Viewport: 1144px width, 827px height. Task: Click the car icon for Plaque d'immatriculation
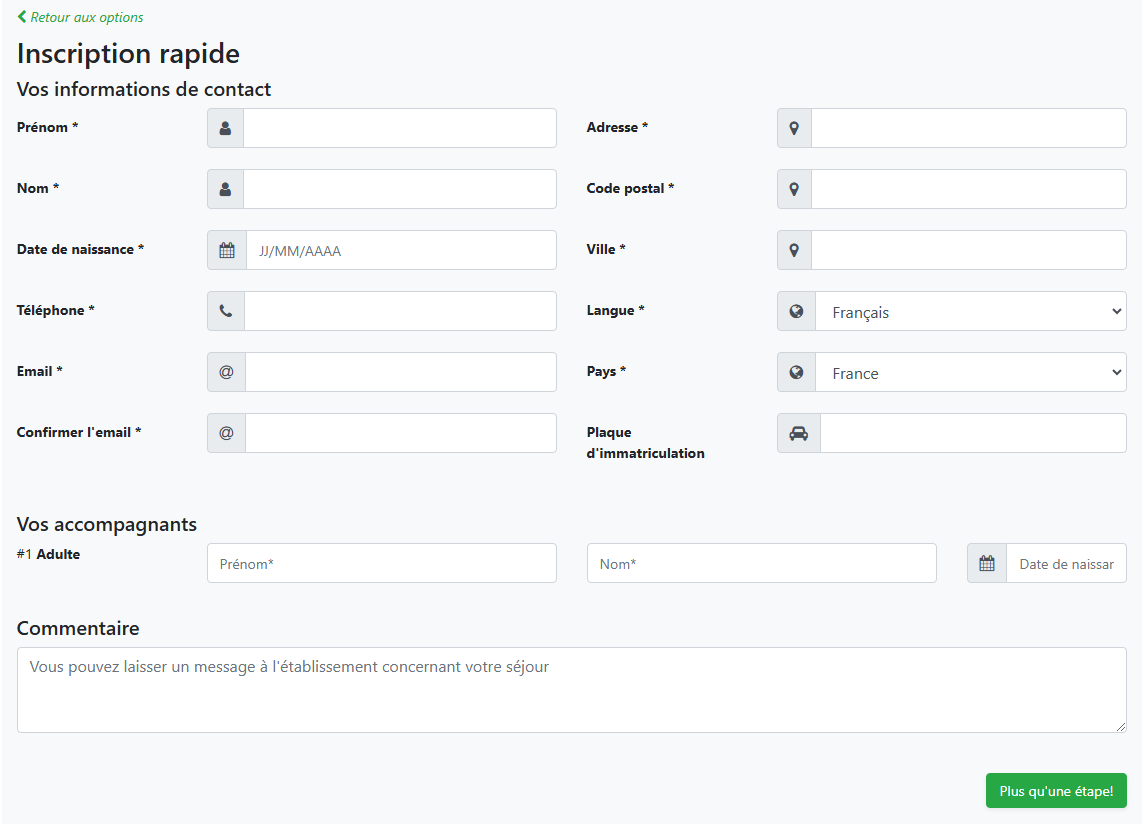pos(798,433)
